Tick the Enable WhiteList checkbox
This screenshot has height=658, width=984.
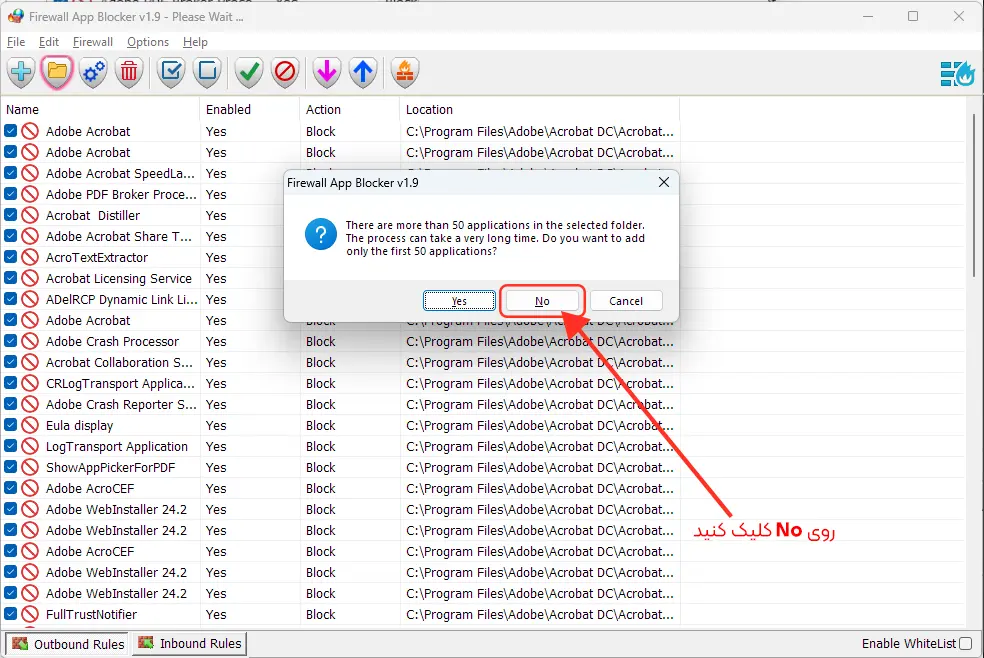[x=966, y=644]
